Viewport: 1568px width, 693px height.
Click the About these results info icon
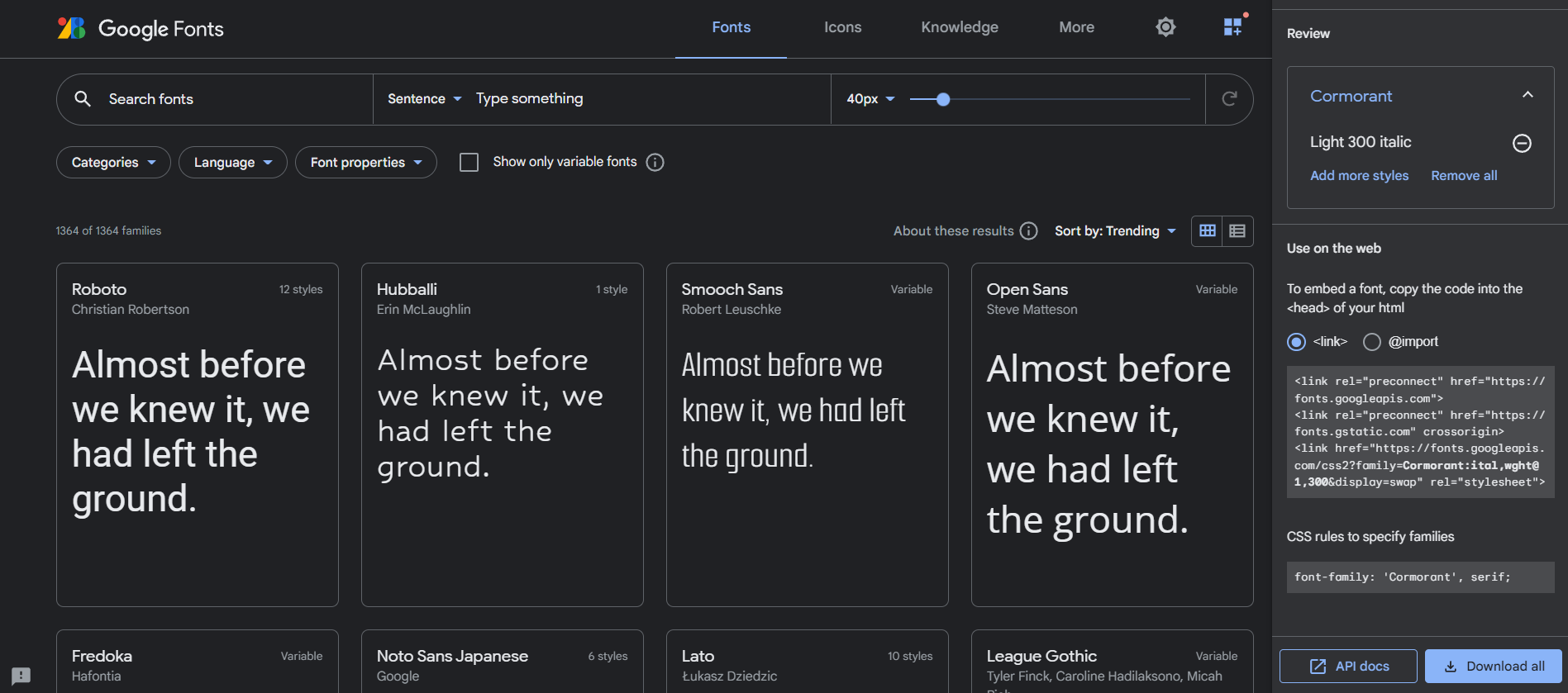coord(1029,231)
